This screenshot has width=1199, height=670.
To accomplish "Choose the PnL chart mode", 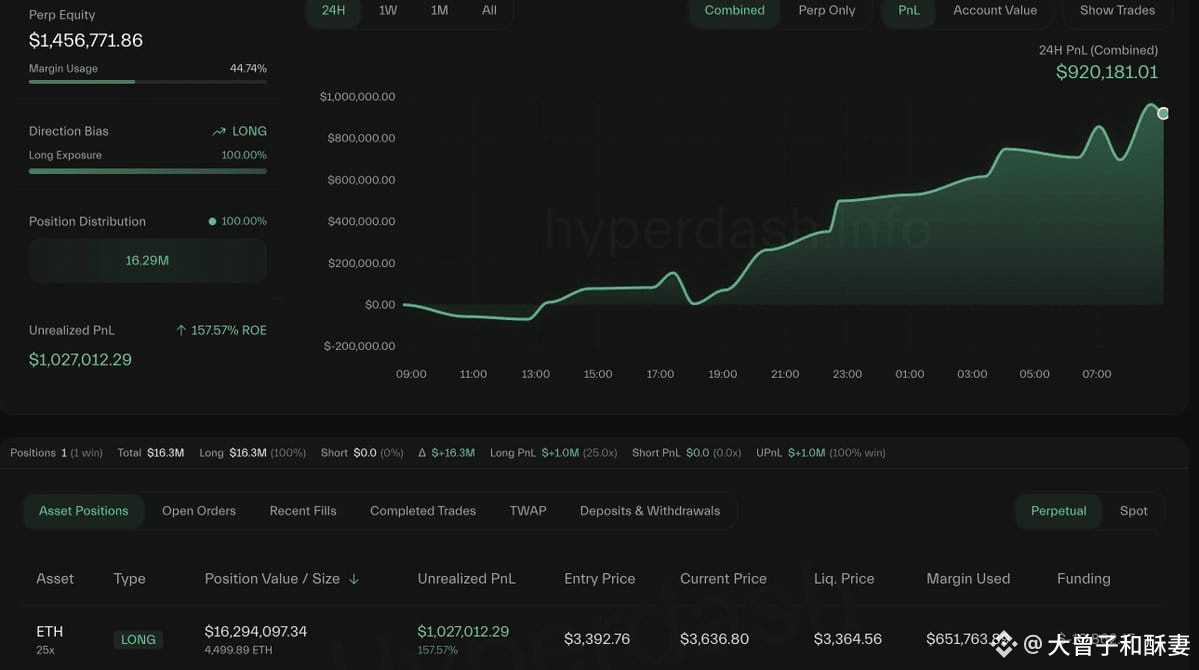I will pos(908,11).
